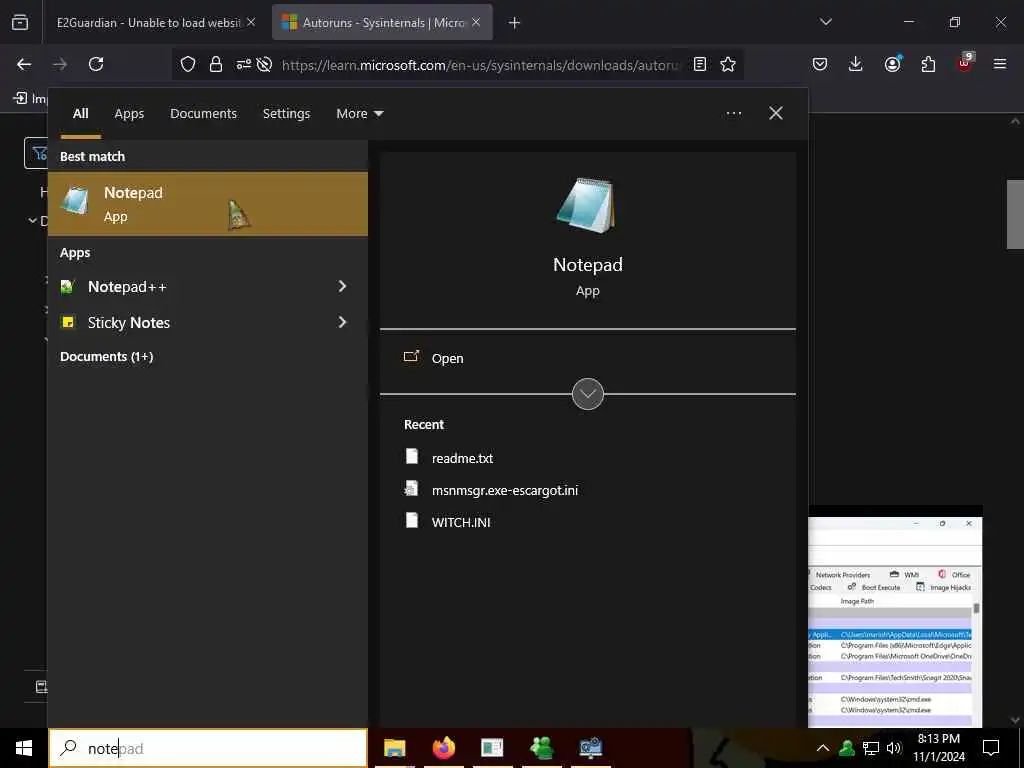The image size is (1024, 768).
Task: Open the green messenger taskbar icon
Action: point(541,748)
